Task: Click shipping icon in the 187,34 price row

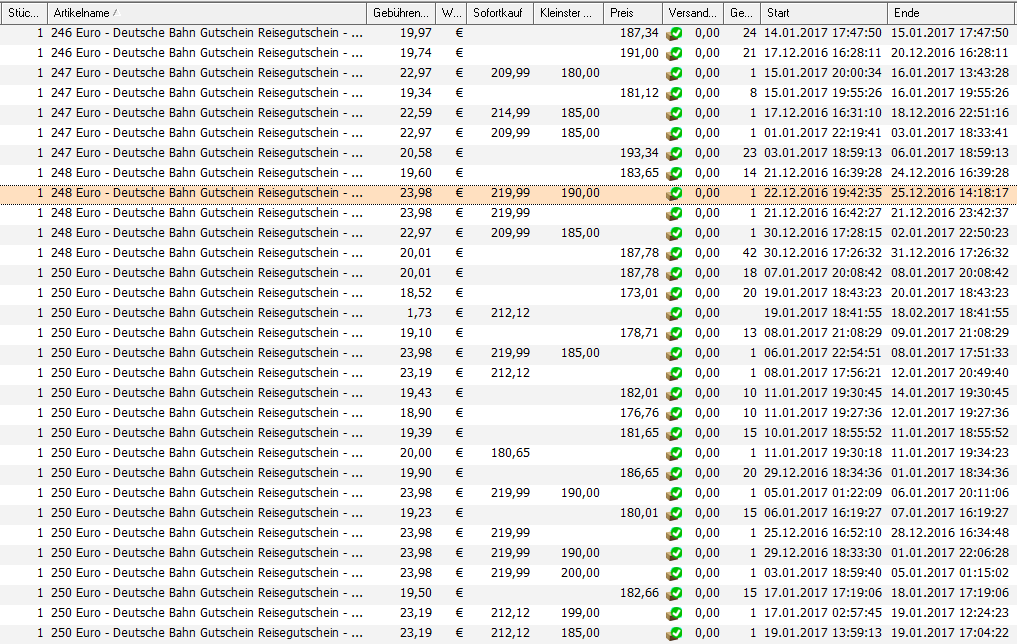Action: [675, 33]
